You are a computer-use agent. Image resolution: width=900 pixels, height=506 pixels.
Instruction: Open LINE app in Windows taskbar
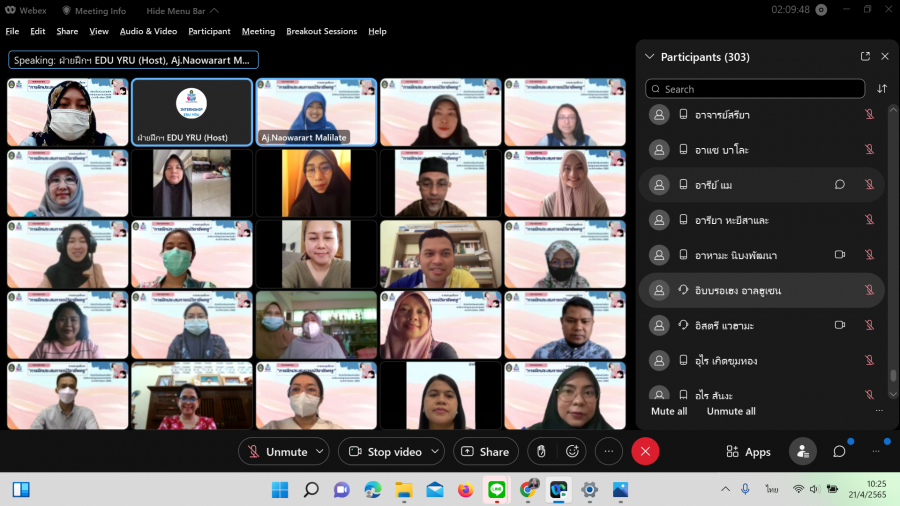[x=496, y=489]
